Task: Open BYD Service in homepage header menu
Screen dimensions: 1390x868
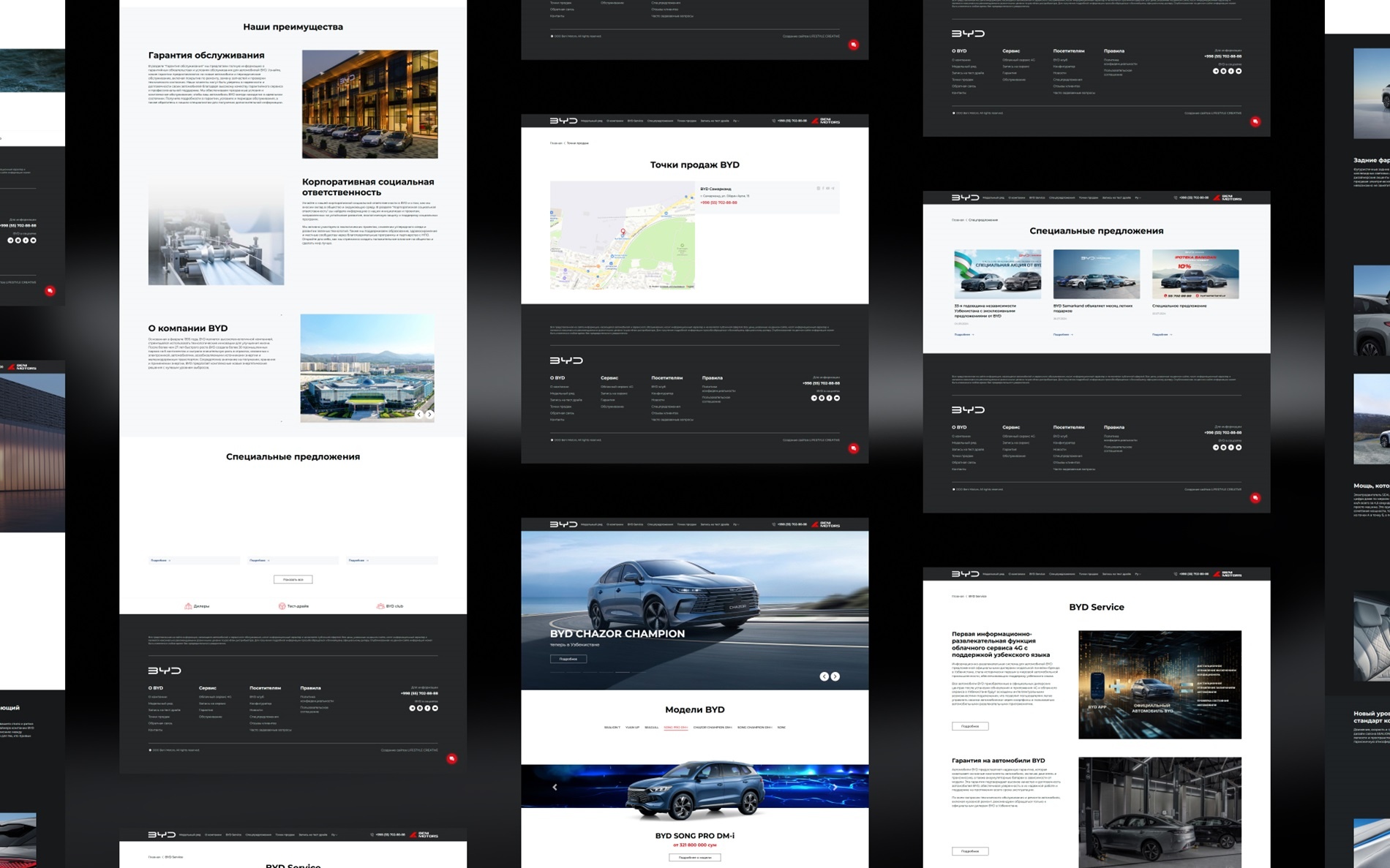Action: [x=635, y=524]
